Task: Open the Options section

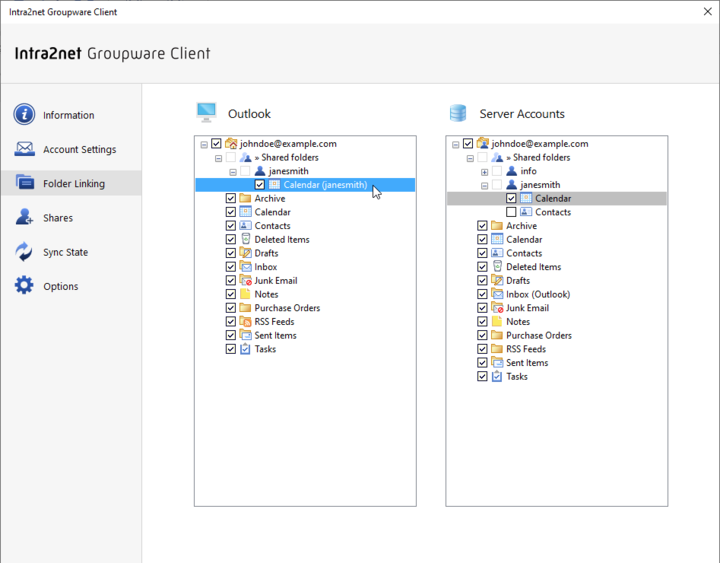Action: 71,286
